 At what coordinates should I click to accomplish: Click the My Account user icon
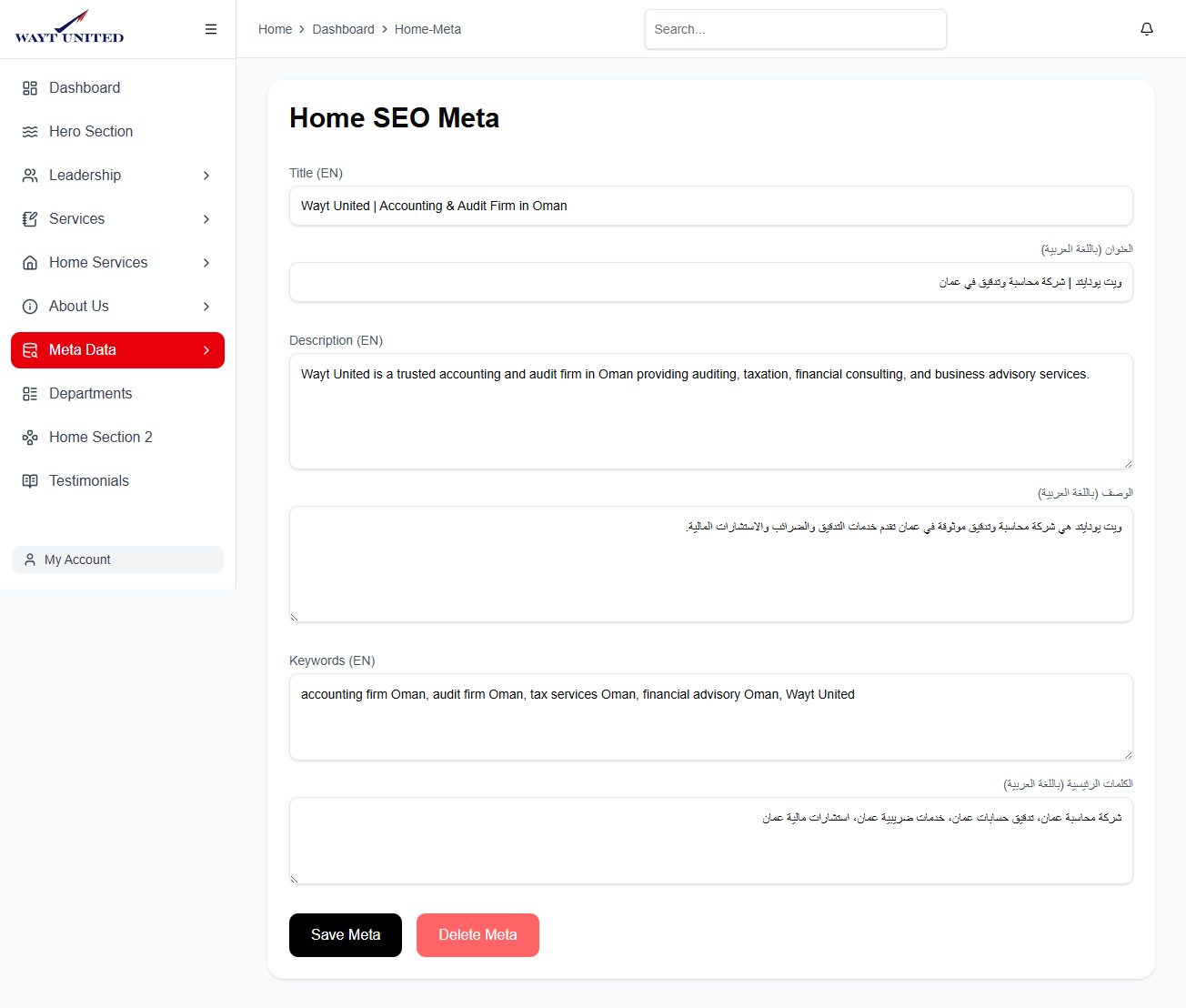[30, 559]
